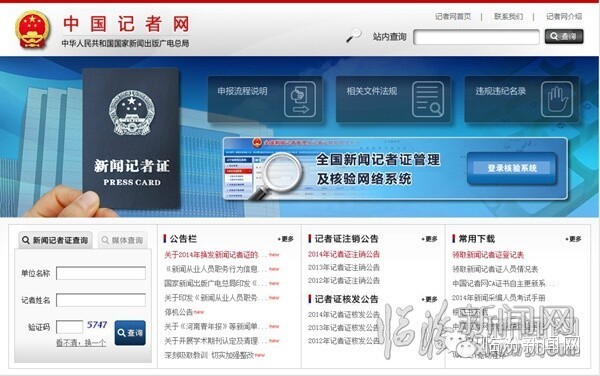The image size is (600, 376).
Task: Click the captcha image 5747
Action: (97, 325)
